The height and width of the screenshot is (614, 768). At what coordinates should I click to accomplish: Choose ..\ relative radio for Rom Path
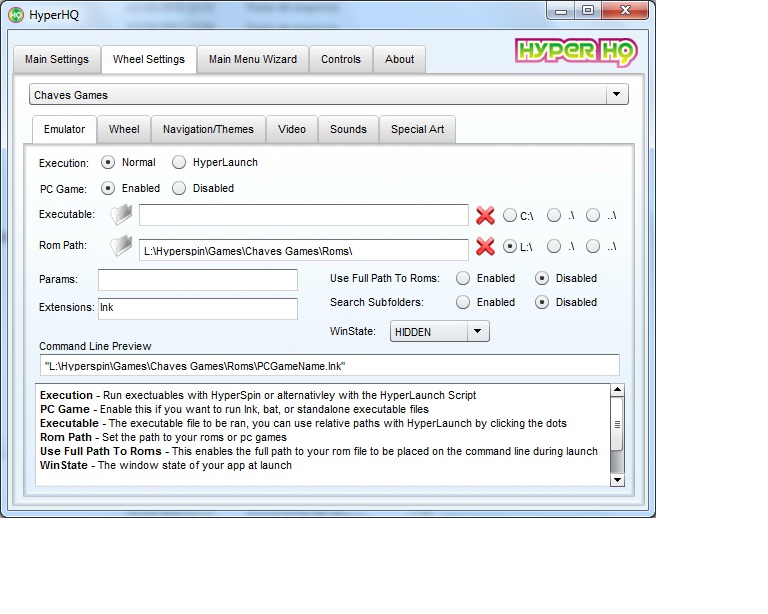(x=593, y=246)
